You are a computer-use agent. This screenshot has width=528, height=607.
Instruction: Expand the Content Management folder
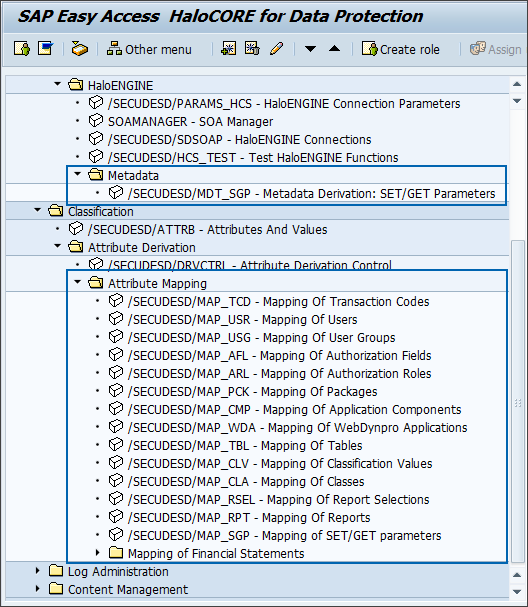coord(37,588)
